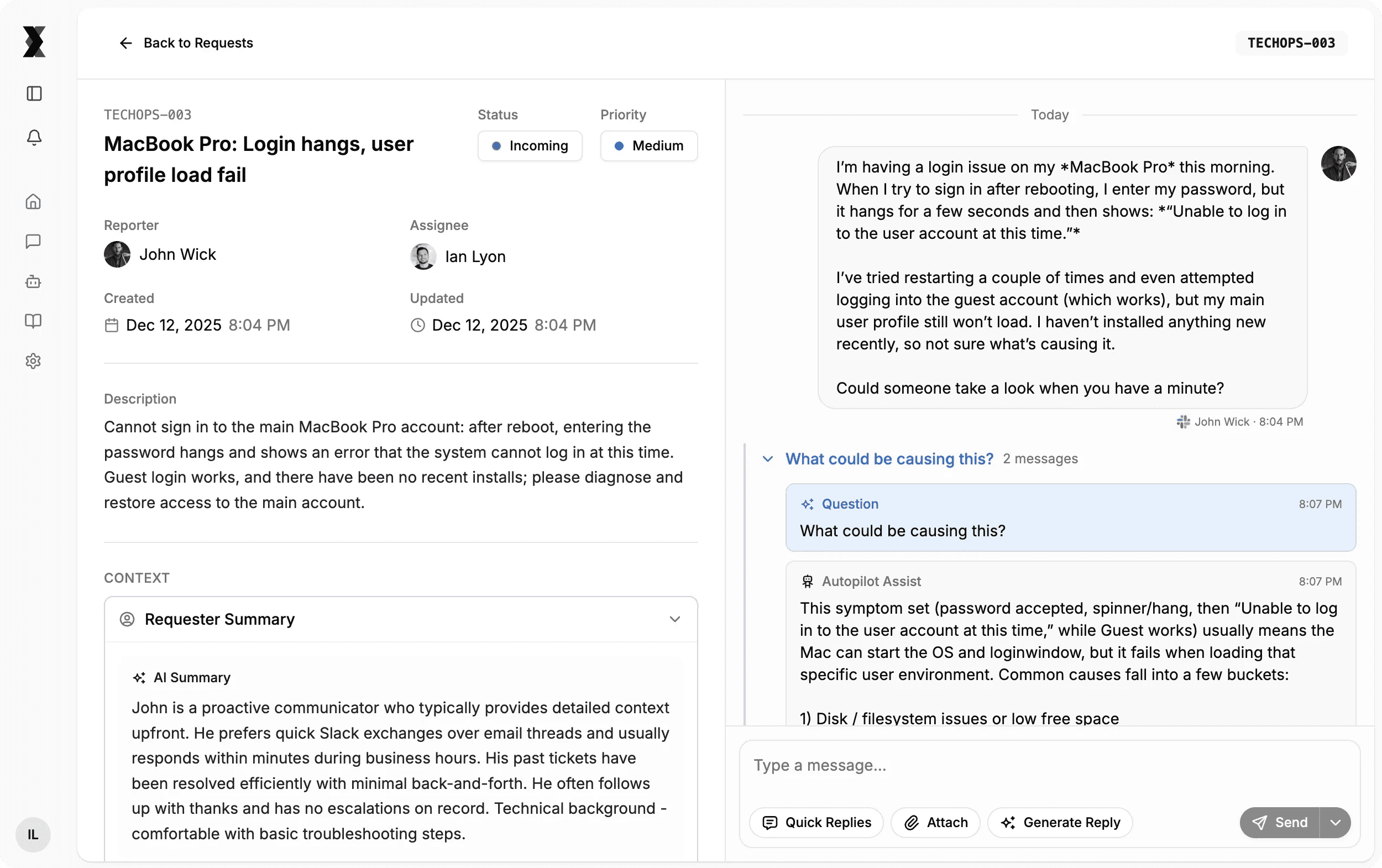Open the Autopilot robot icon
This screenshot has width=1382, height=868.
click(x=33, y=281)
